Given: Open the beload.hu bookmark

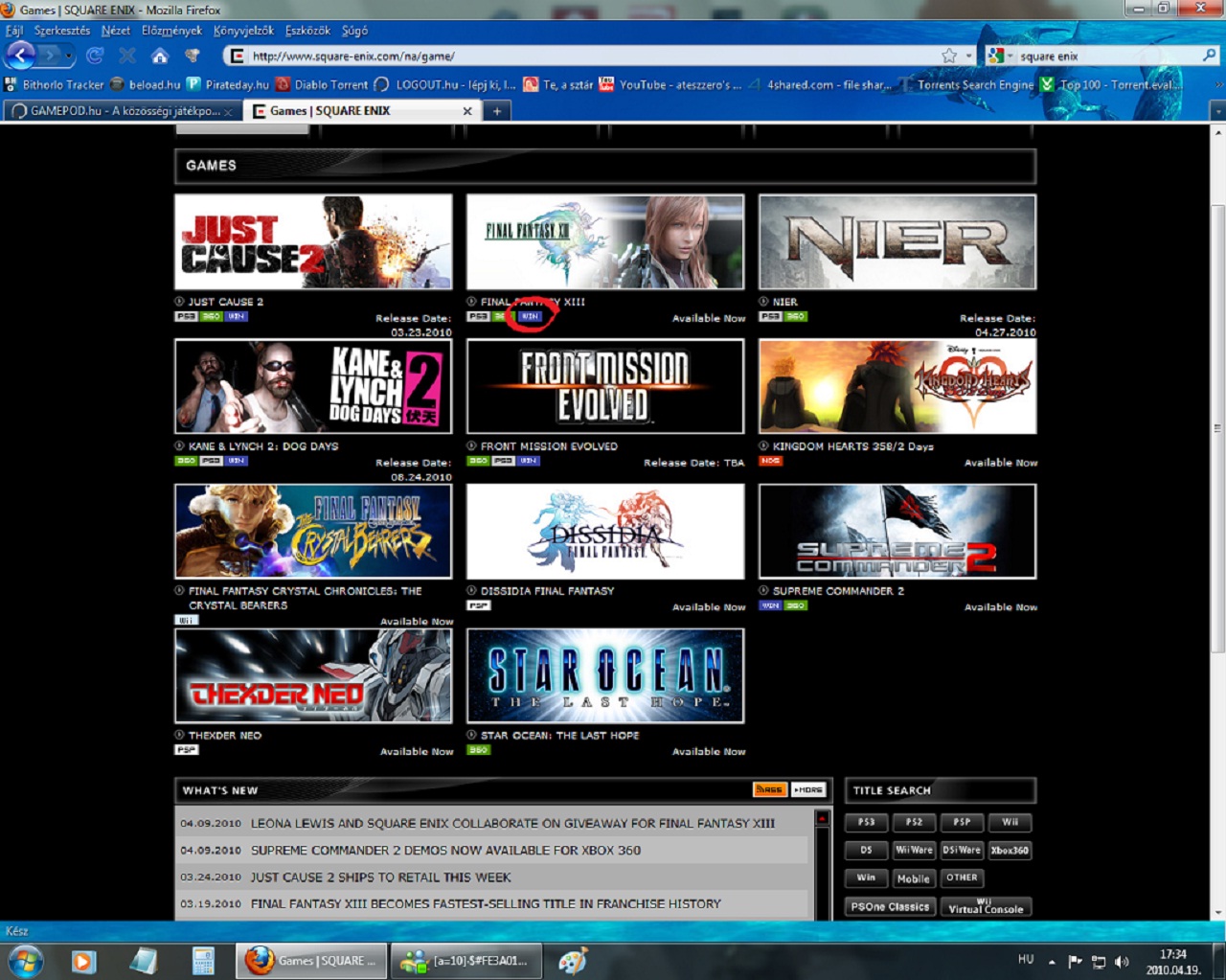Looking at the screenshot, I should [146, 84].
